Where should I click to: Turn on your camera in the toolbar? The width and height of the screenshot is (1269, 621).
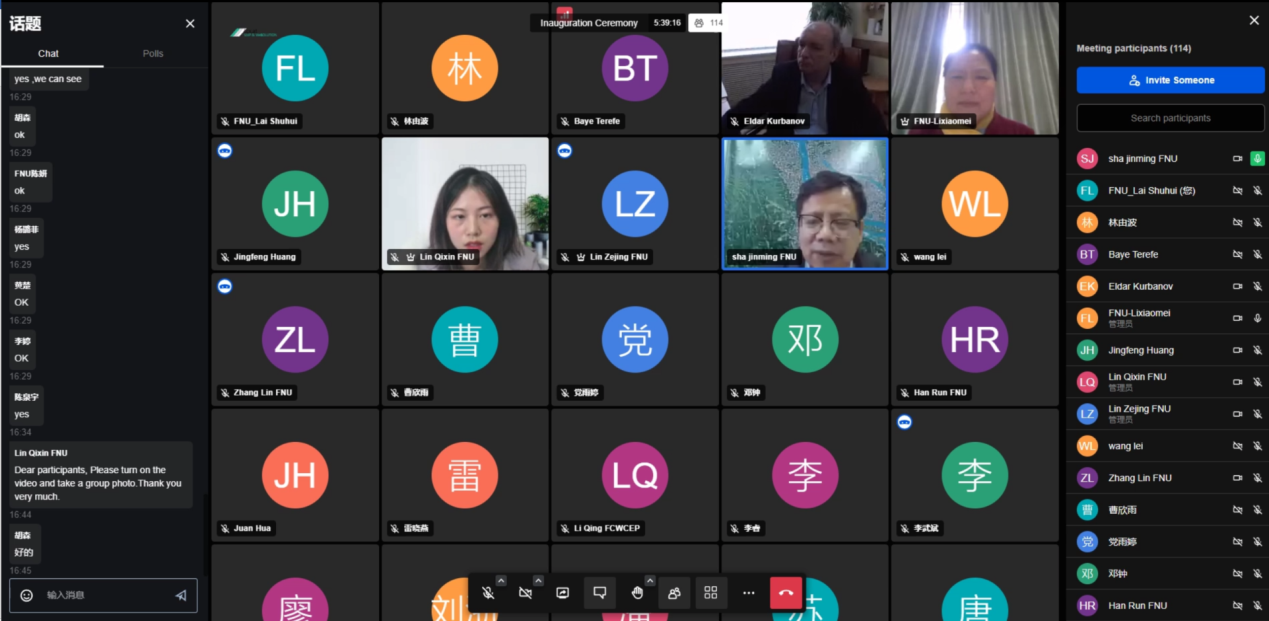coord(525,593)
